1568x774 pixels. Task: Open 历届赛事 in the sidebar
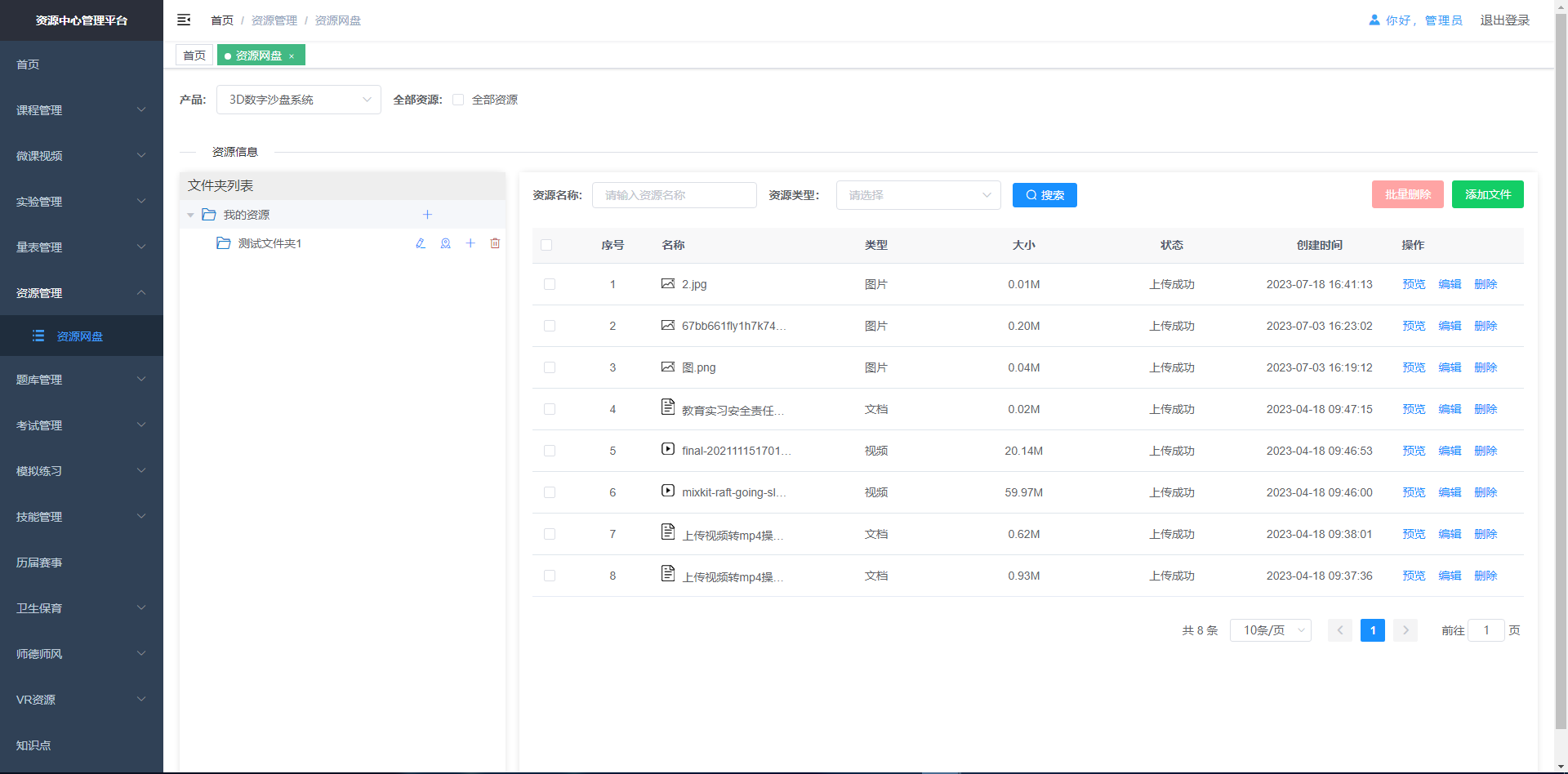(82, 562)
